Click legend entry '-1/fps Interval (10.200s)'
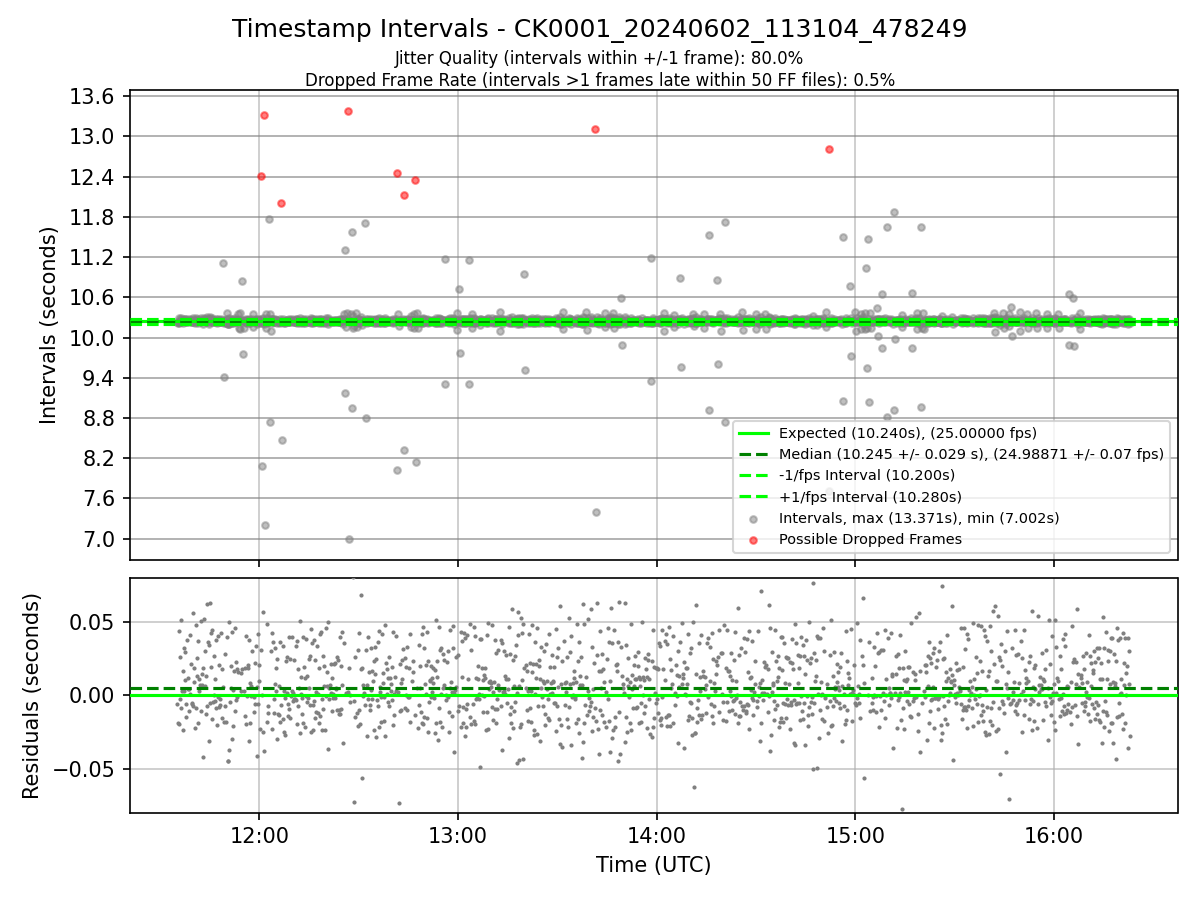 (866, 475)
